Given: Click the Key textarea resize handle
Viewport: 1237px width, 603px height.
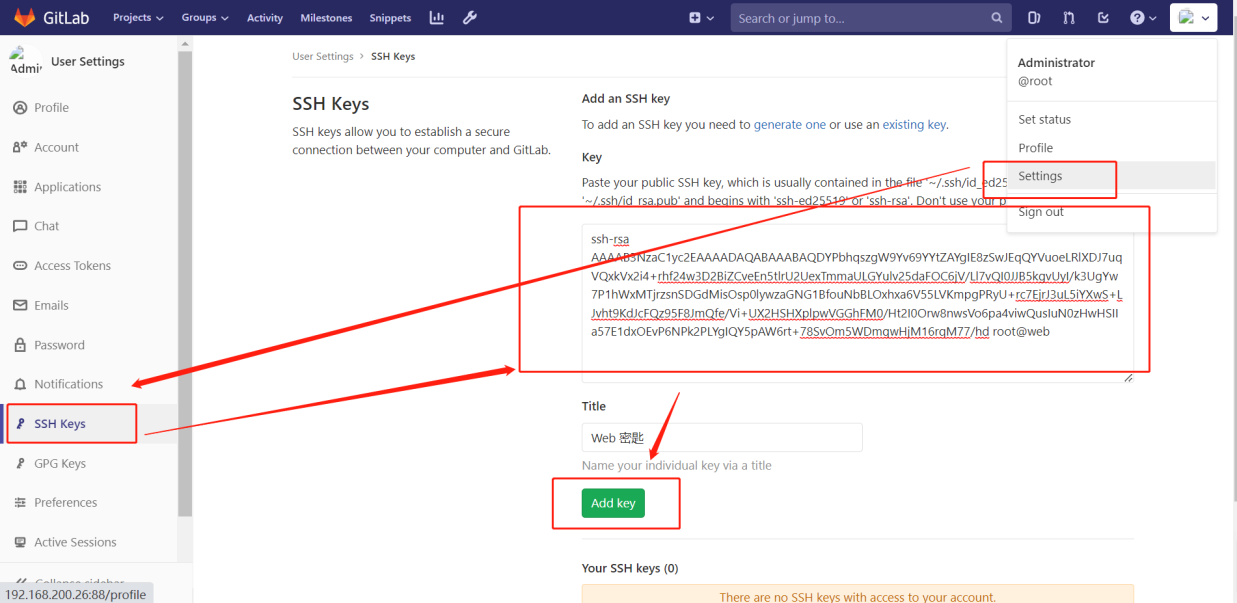Looking at the screenshot, I should [x=1128, y=377].
